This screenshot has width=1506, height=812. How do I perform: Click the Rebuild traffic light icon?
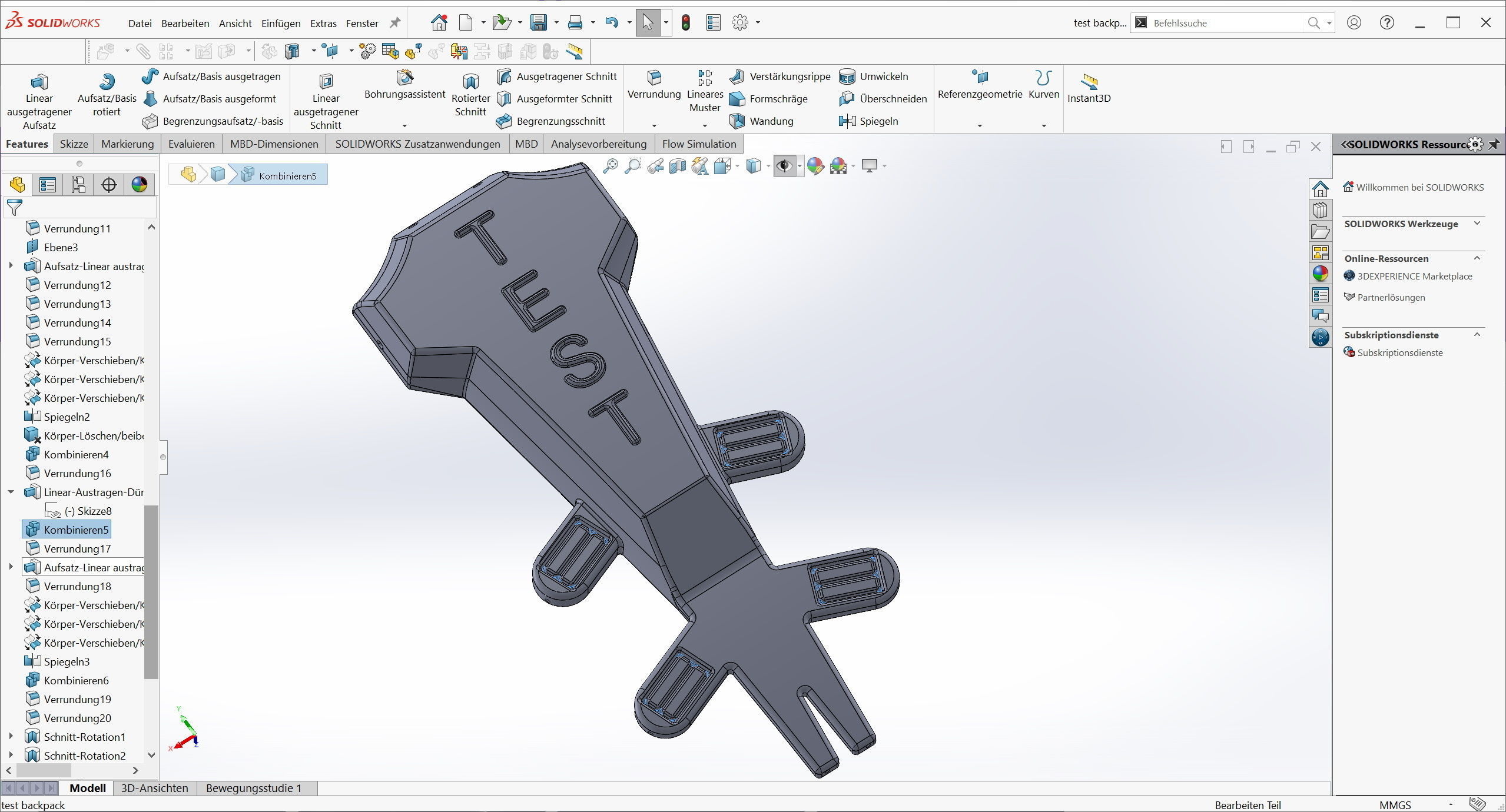tap(685, 23)
